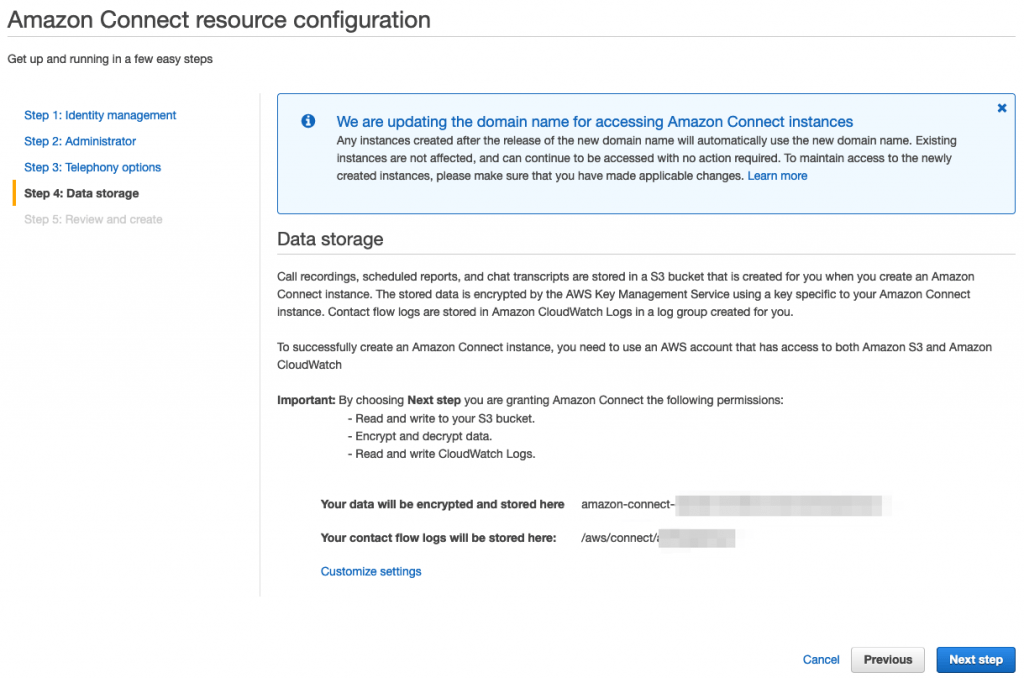1024x678 pixels.
Task: Click the info icon in the banner
Action: [x=308, y=120]
